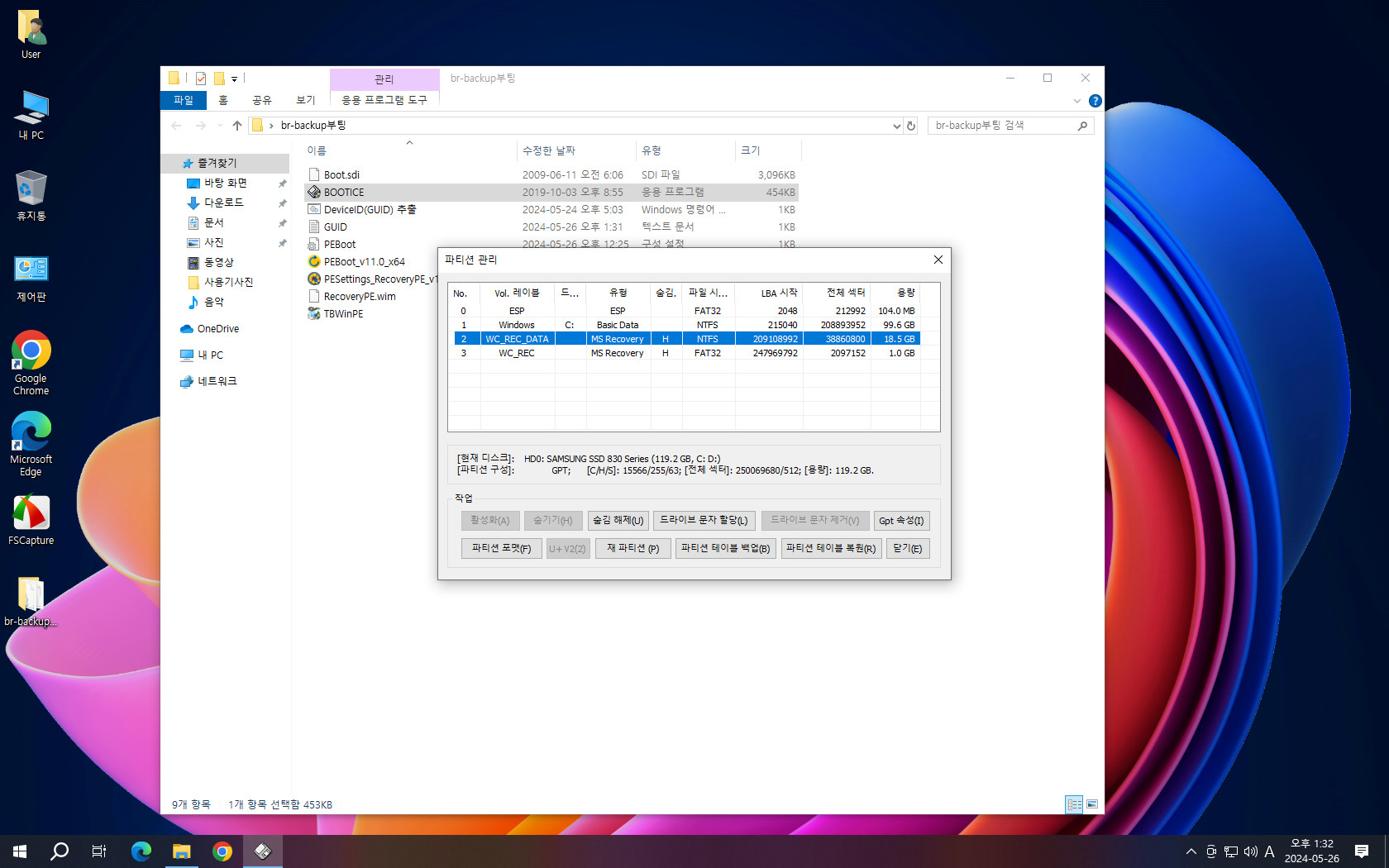Open the 보기 ribbon tab
The width and height of the screenshot is (1389, 868).
[306, 100]
